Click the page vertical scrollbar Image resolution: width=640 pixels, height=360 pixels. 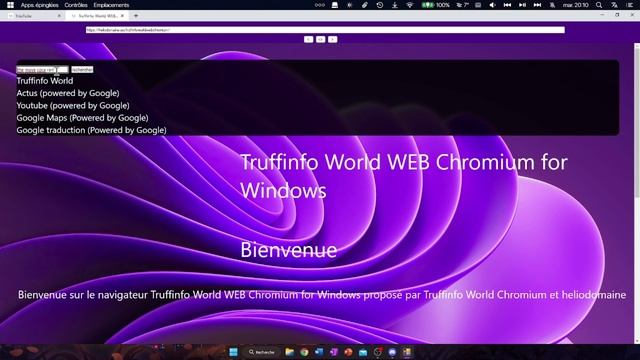click(x=637, y=193)
